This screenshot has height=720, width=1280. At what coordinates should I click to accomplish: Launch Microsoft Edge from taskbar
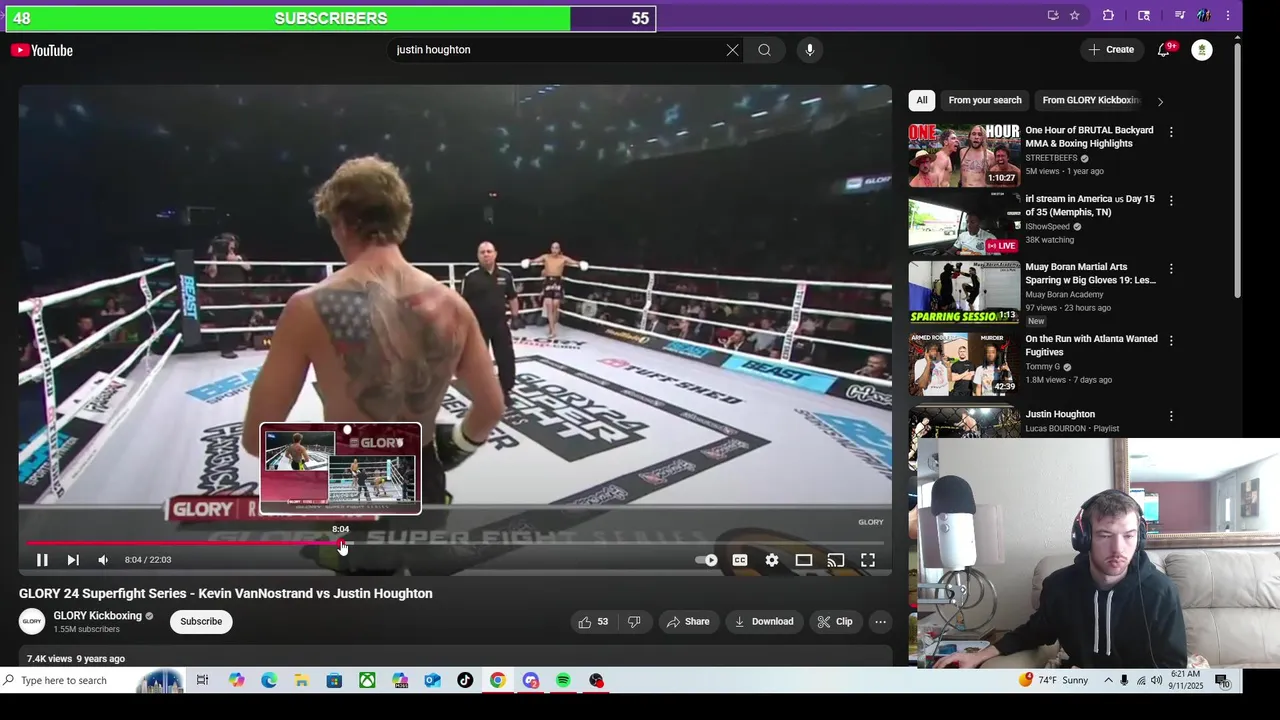tap(269, 681)
